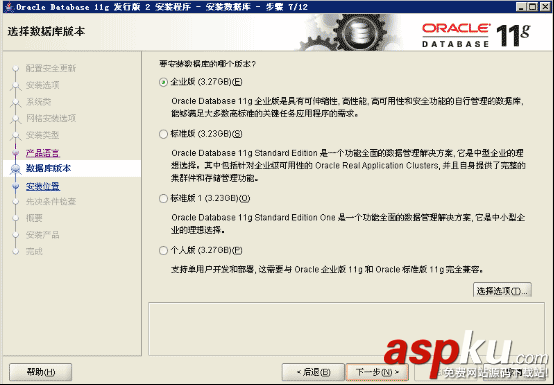Image resolution: width=554 pixels, height=385 pixels.
Task: Select 数据库版本 step in sidebar
Action: pos(72,168)
